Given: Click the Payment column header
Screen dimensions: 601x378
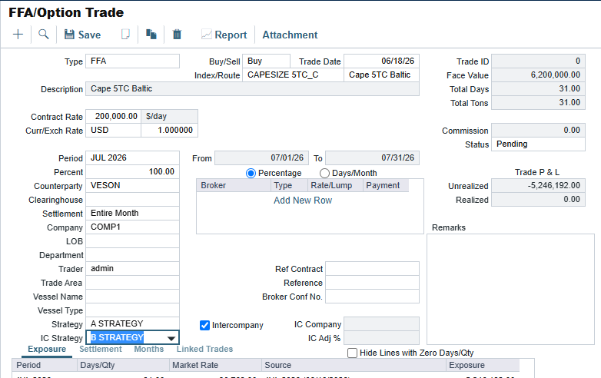Looking at the screenshot, I should click(386, 186).
